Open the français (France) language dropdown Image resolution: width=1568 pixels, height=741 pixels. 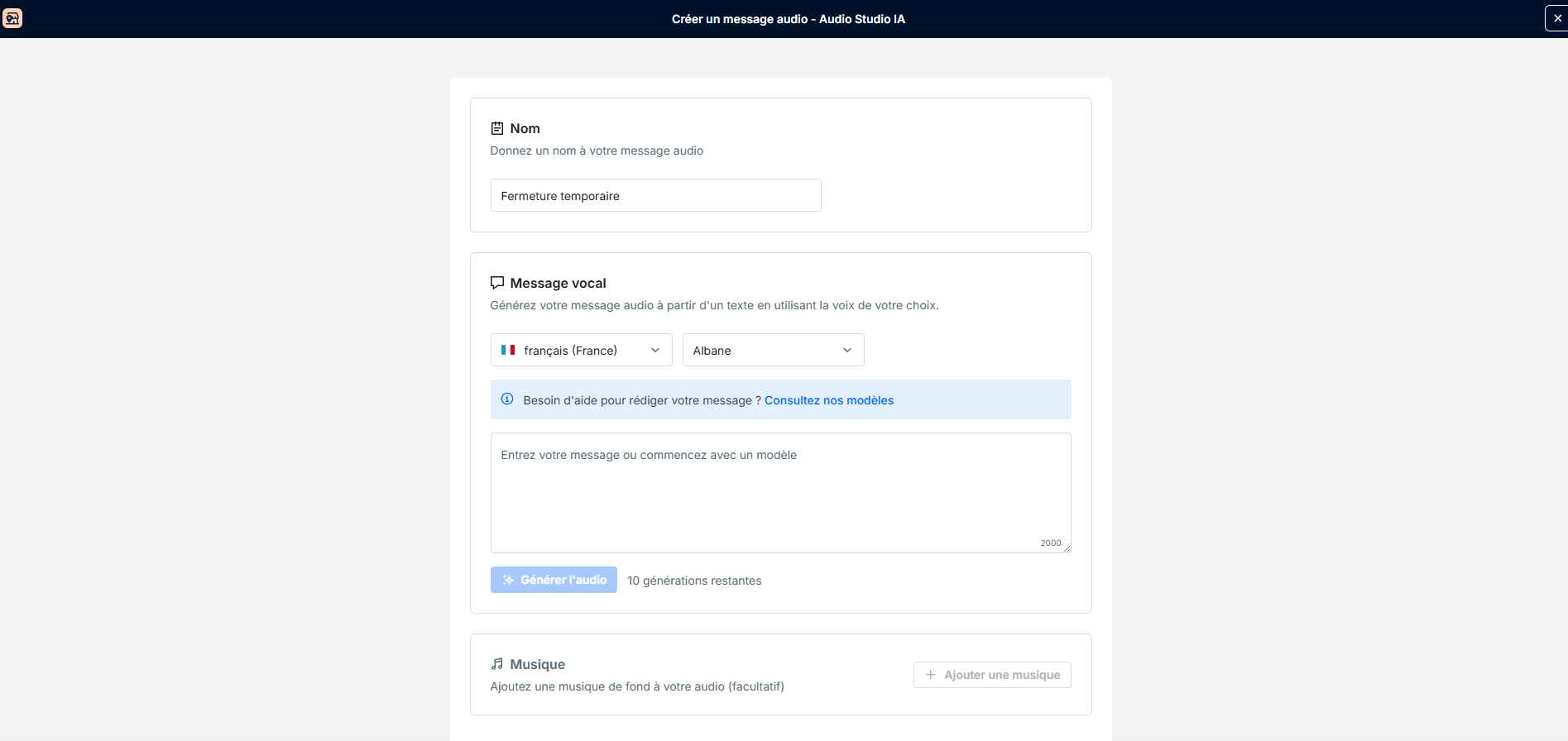[x=582, y=350]
